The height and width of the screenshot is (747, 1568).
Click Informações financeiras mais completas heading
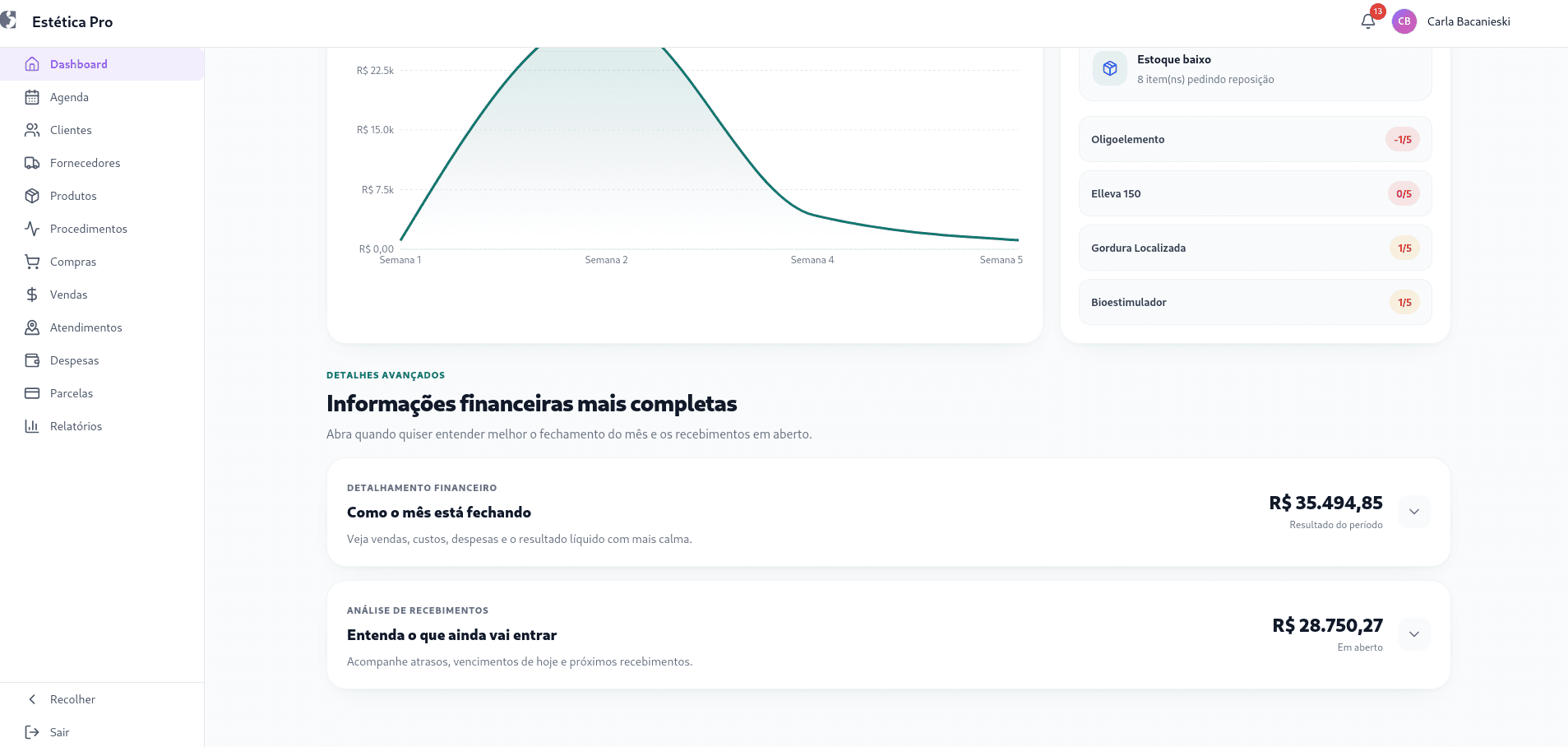[x=531, y=404]
